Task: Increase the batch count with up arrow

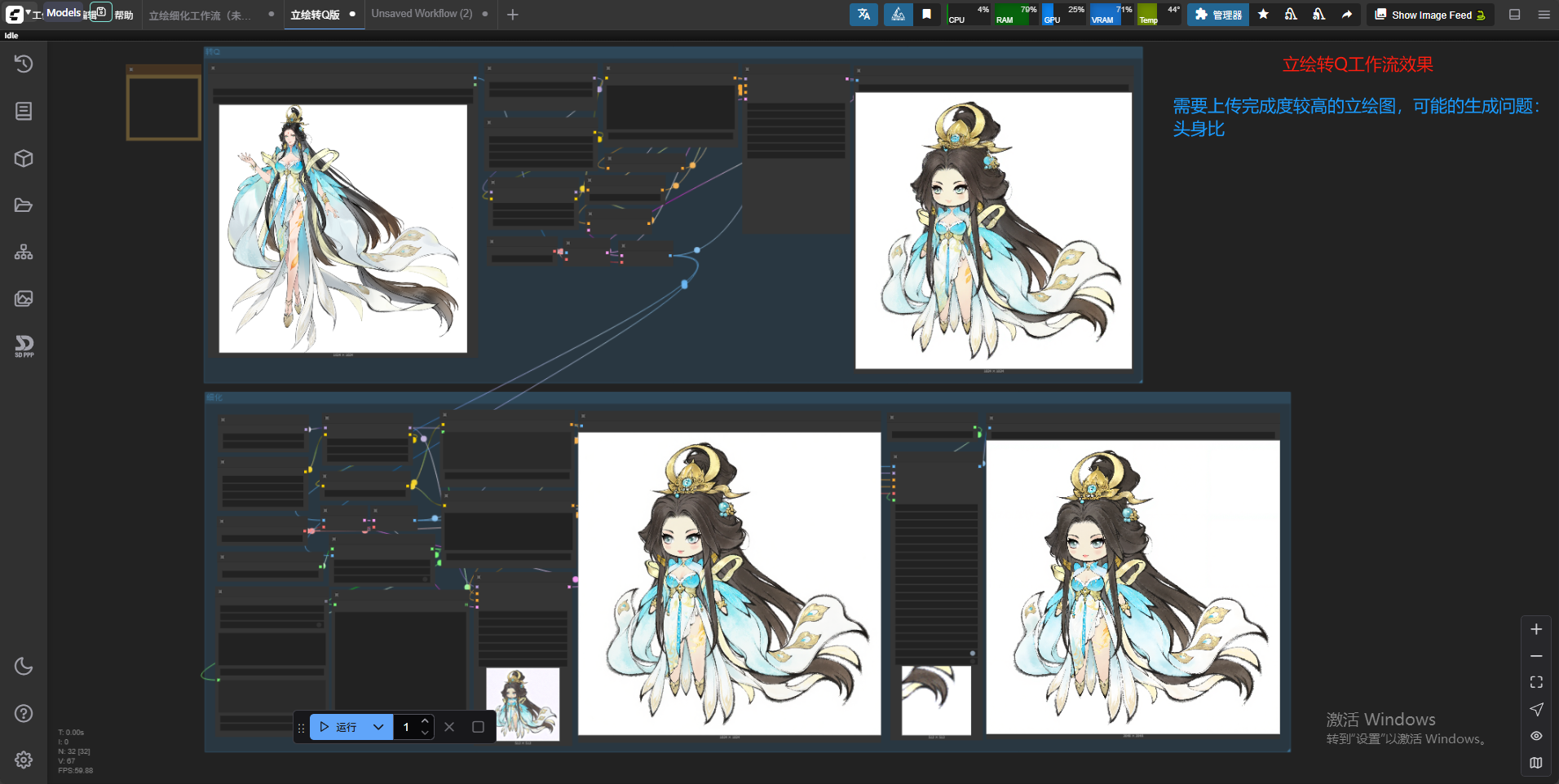Action: 425,721
